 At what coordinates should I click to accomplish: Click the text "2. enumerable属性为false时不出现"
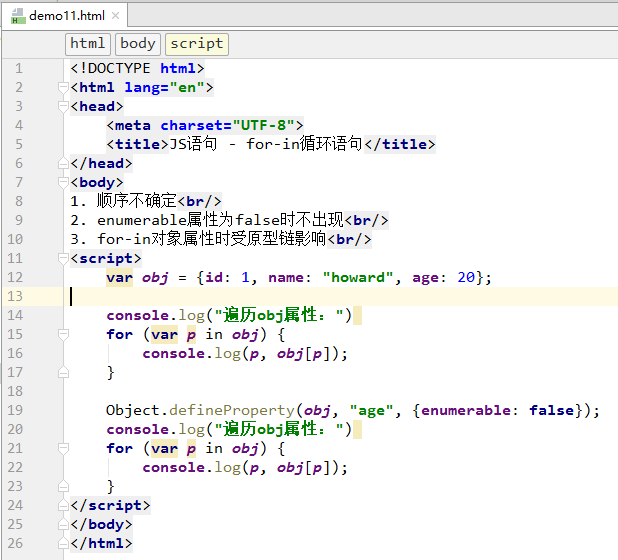click(207, 220)
